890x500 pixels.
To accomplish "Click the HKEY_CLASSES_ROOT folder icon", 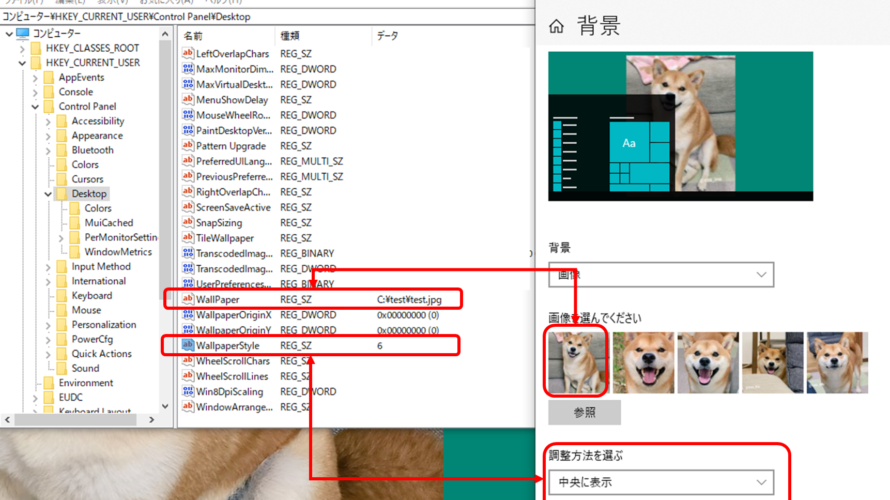I will (x=36, y=48).
